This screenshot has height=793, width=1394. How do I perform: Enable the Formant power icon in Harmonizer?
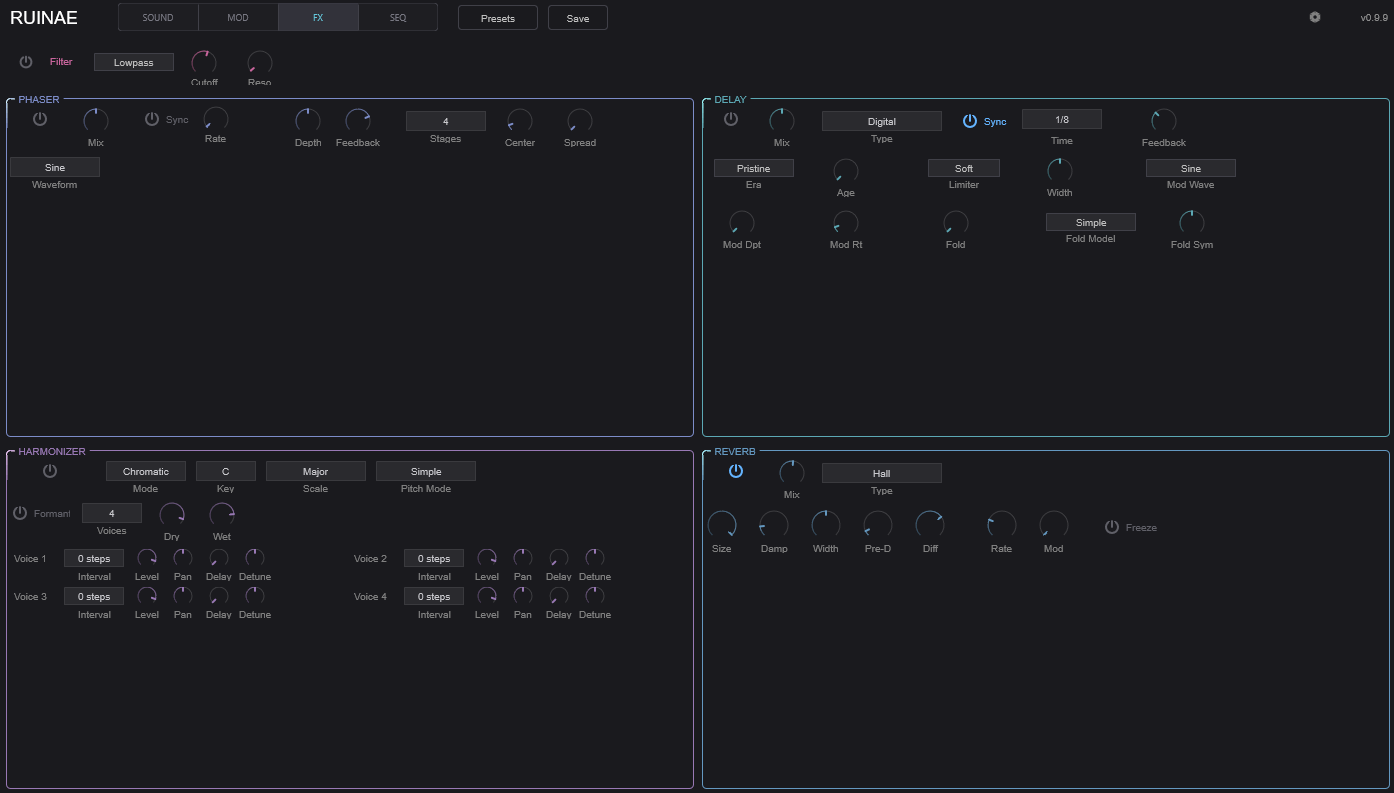coord(20,513)
